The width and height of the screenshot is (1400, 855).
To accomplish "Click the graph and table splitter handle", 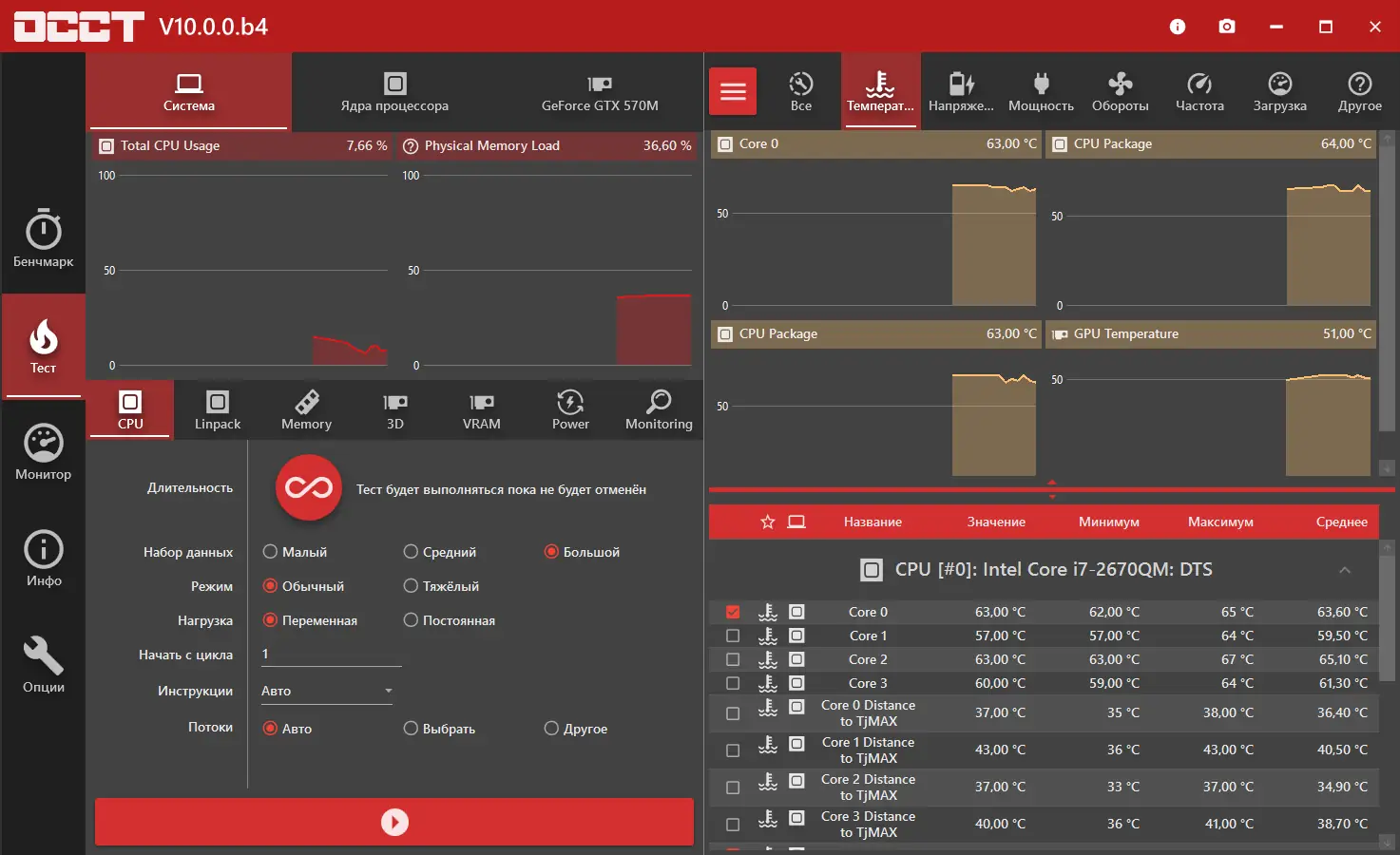I will tap(1052, 489).
